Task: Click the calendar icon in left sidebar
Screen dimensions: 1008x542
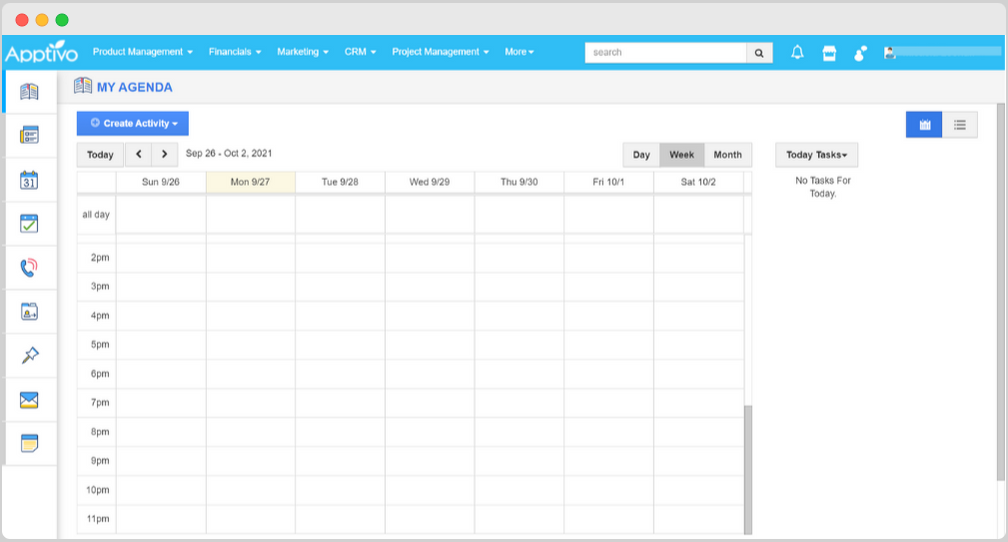Action: click(29, 180)
